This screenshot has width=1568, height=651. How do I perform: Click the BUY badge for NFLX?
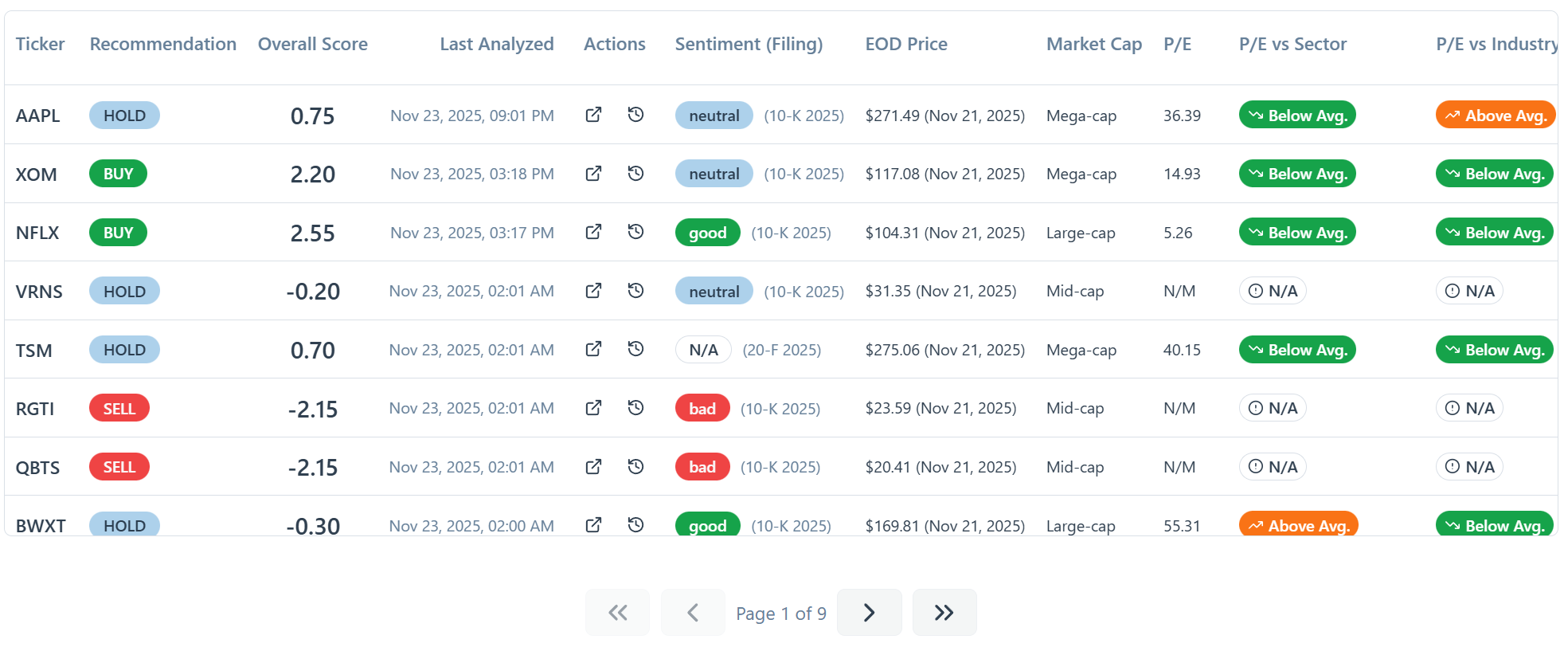[118, 233]
